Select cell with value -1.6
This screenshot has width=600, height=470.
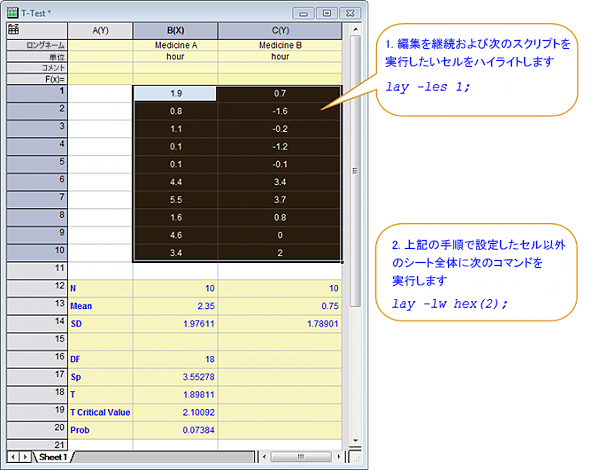click(x=280, y=111)
